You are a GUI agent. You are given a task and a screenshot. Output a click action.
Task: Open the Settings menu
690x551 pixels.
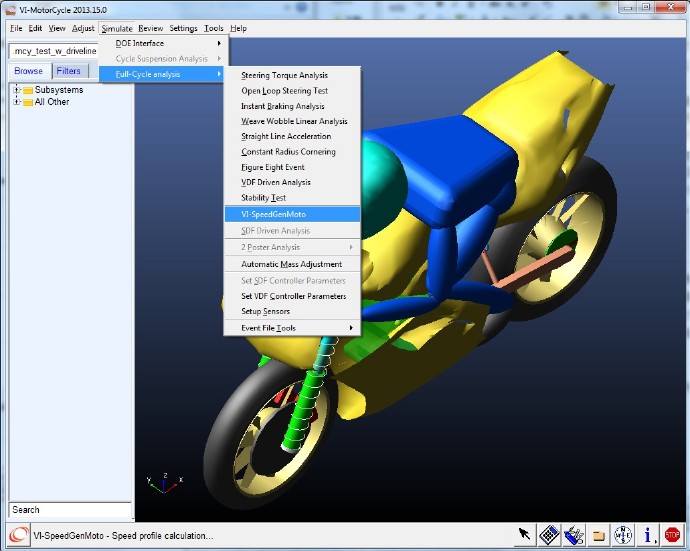(x=183, y=28)
